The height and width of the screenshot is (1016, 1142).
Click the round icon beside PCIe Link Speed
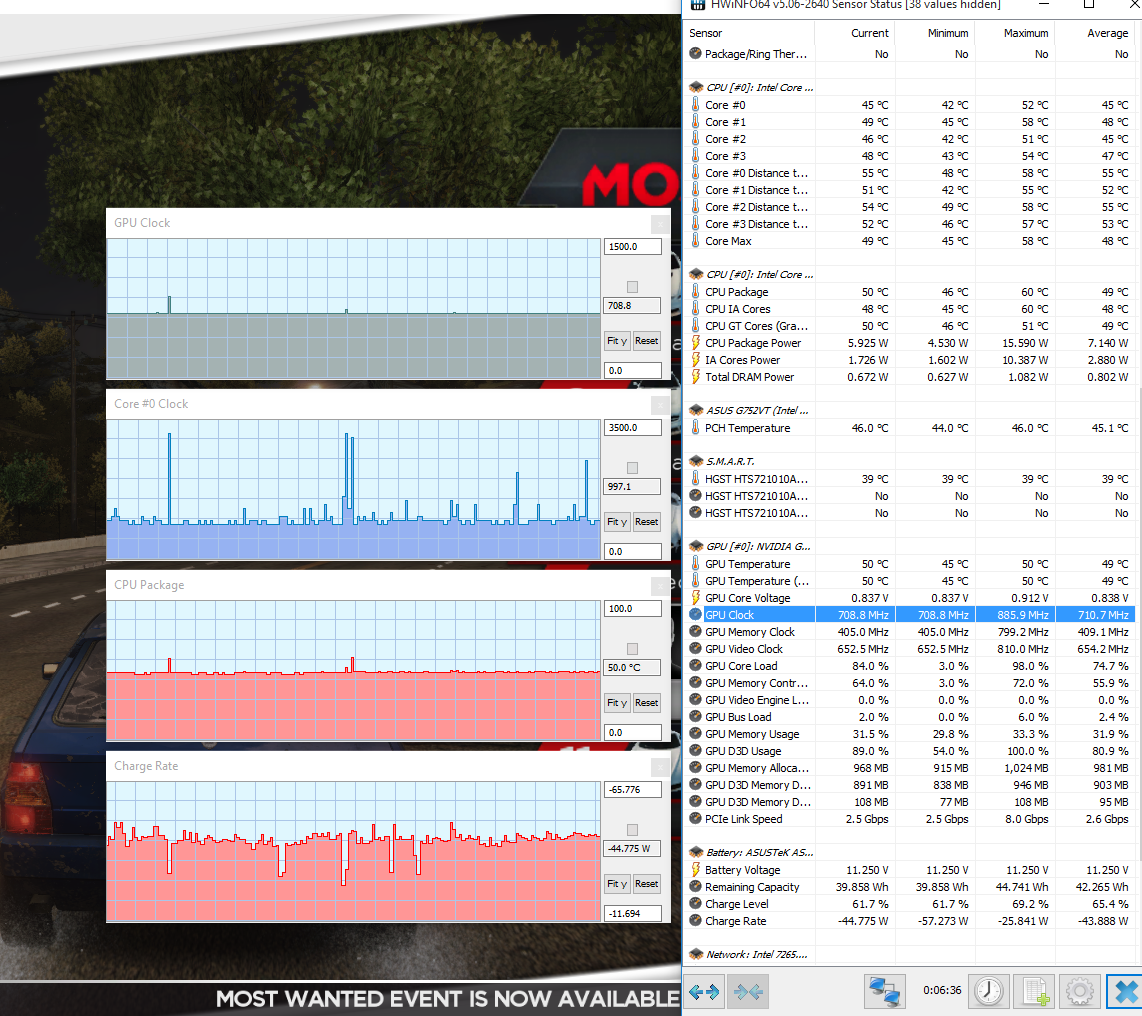click(696, 819)
